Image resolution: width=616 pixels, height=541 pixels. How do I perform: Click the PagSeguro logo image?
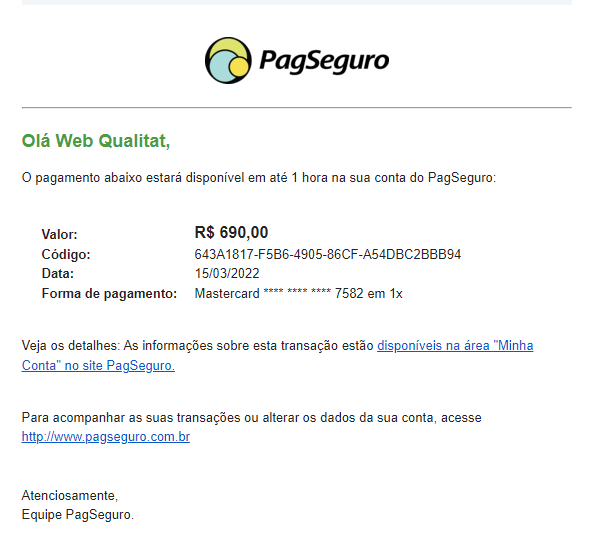point(297,61)
